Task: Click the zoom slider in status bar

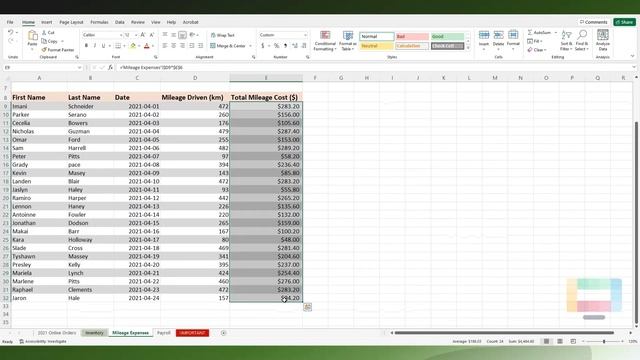Action: (x=604, y=341)
